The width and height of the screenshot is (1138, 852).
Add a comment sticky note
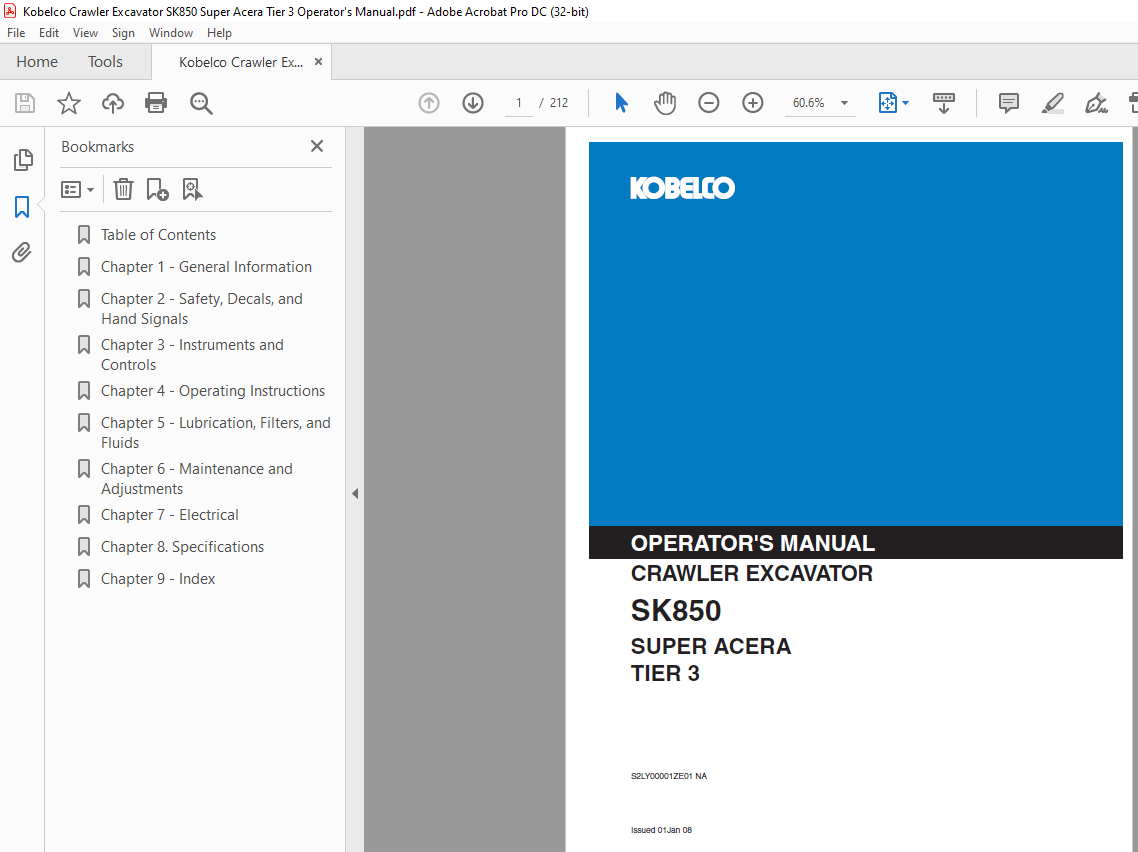pos(1009,103)
